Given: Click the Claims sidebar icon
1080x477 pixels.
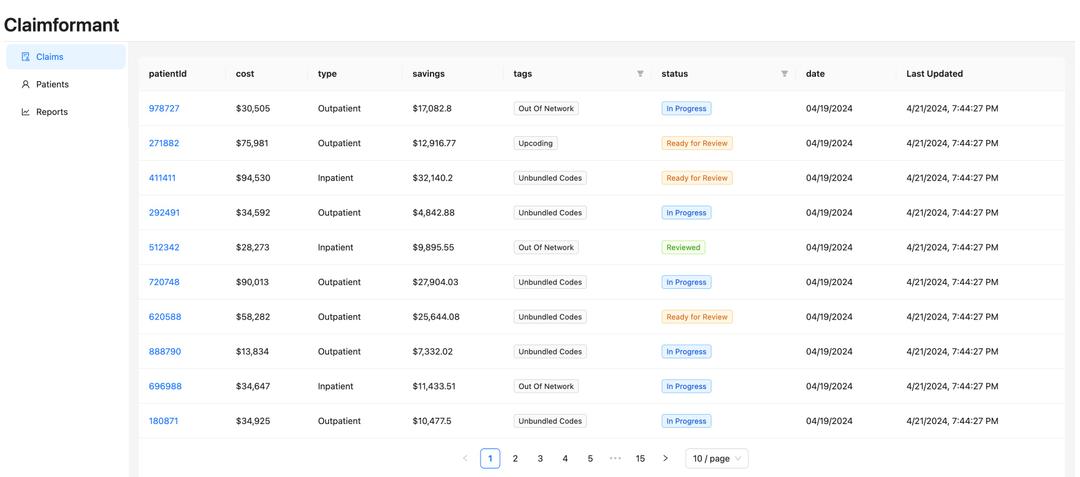Looking at the screenshot, I should point(26,57).
